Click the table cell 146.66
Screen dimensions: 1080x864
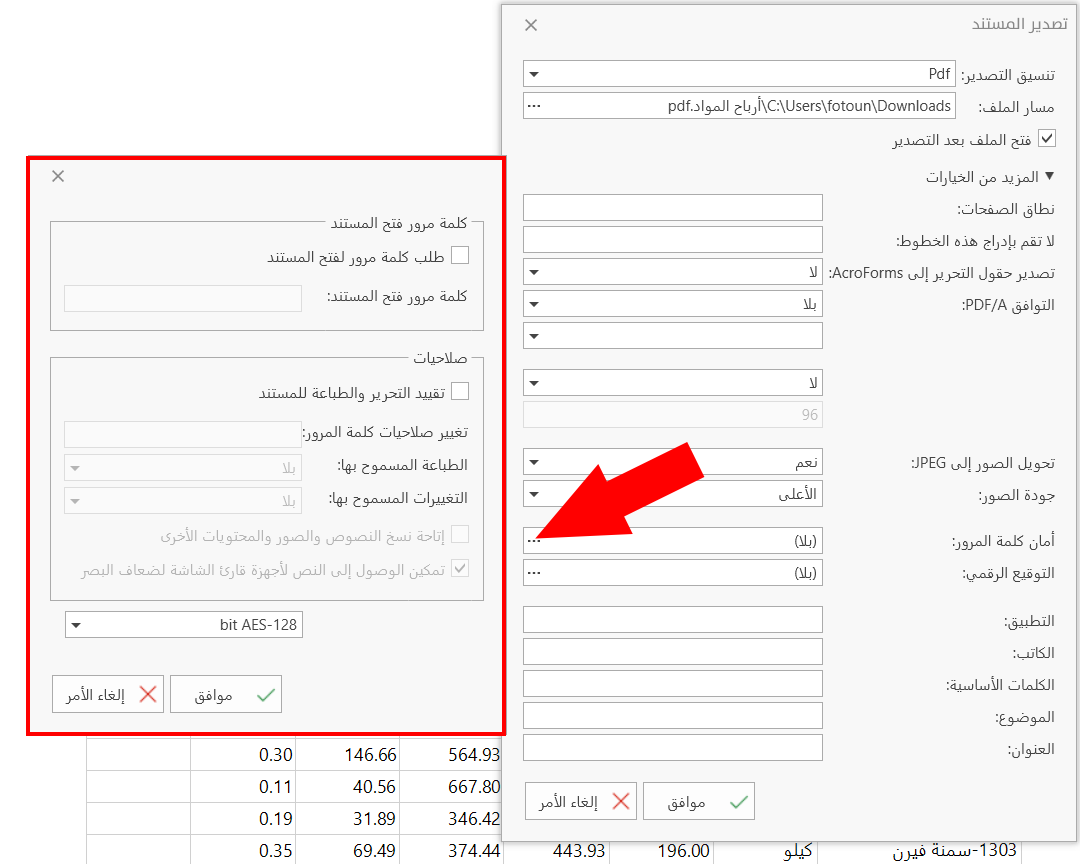[348, 754]
